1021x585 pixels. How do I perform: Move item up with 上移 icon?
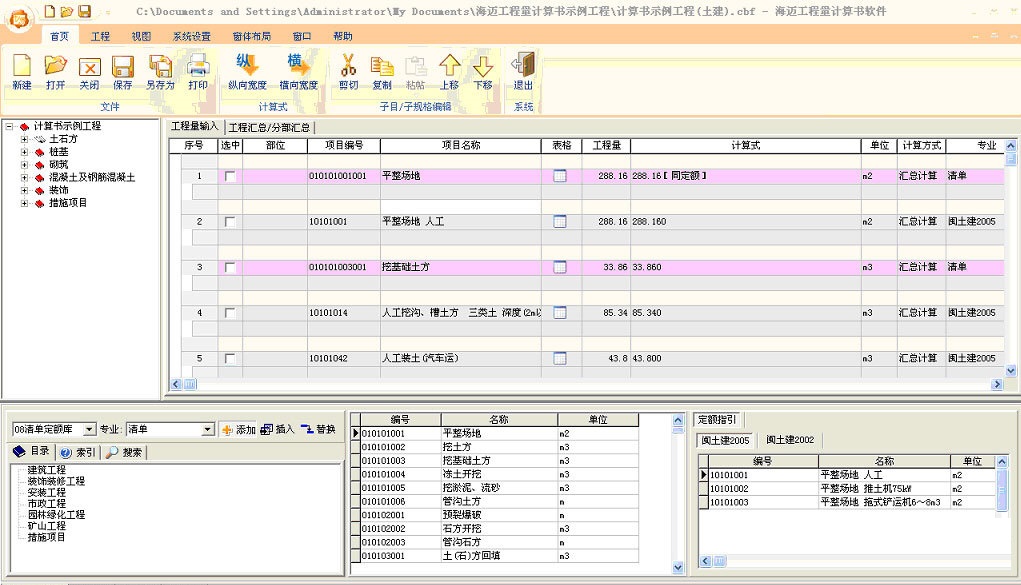[x=449, y=68]
